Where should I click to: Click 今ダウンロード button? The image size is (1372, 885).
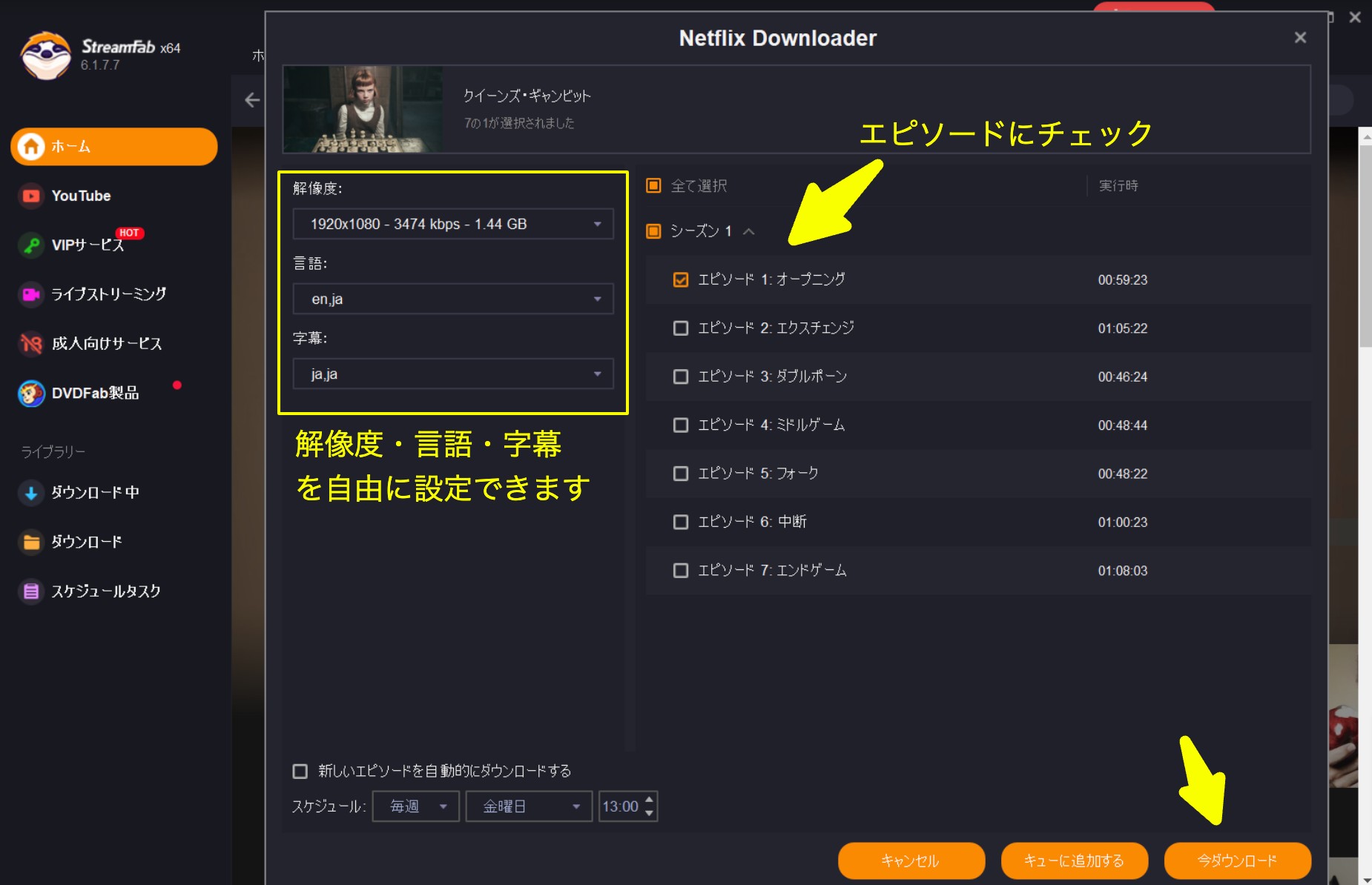click(x=1237, y=861)
